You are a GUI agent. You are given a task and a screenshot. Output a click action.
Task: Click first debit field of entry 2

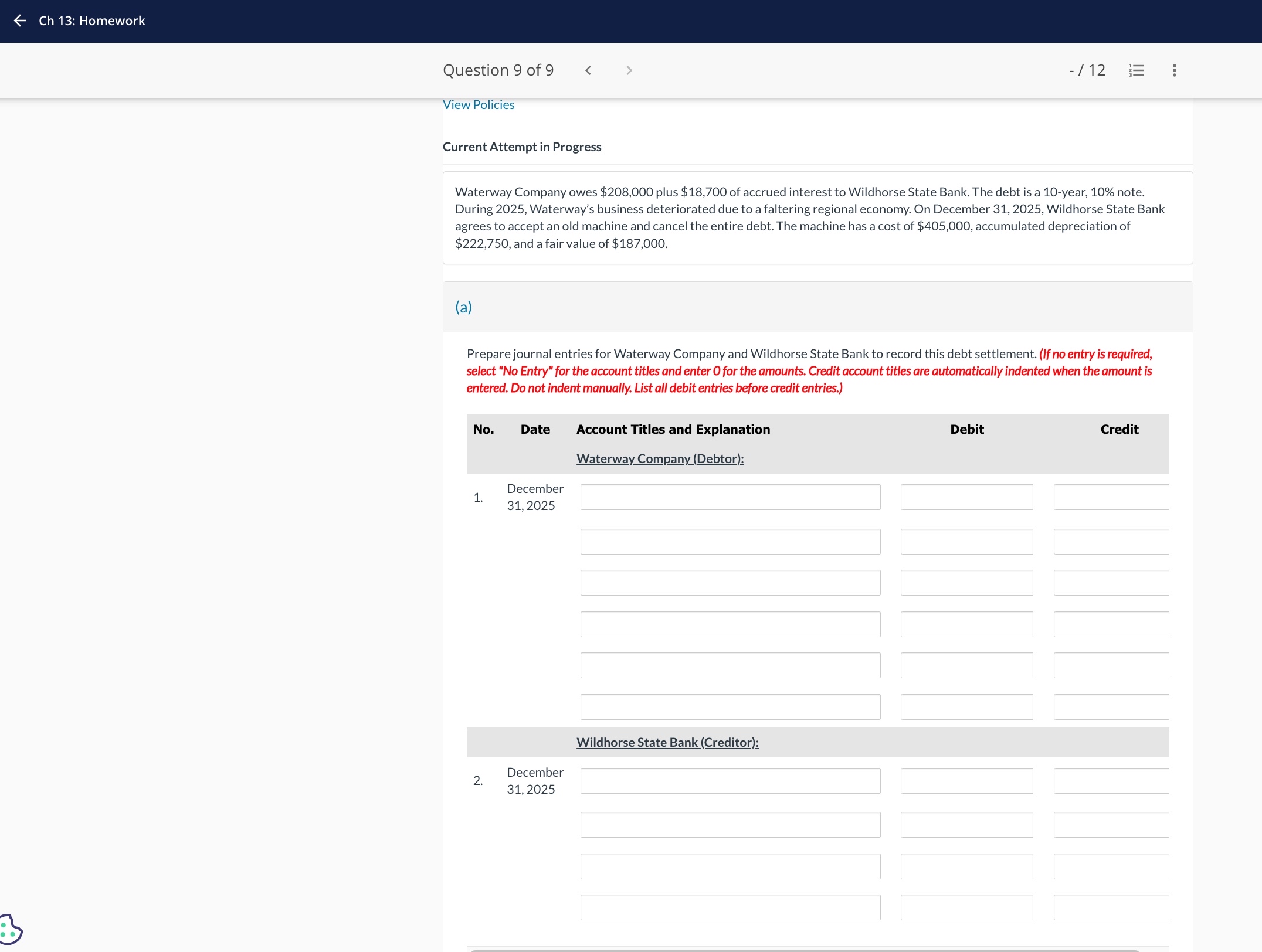966,781
